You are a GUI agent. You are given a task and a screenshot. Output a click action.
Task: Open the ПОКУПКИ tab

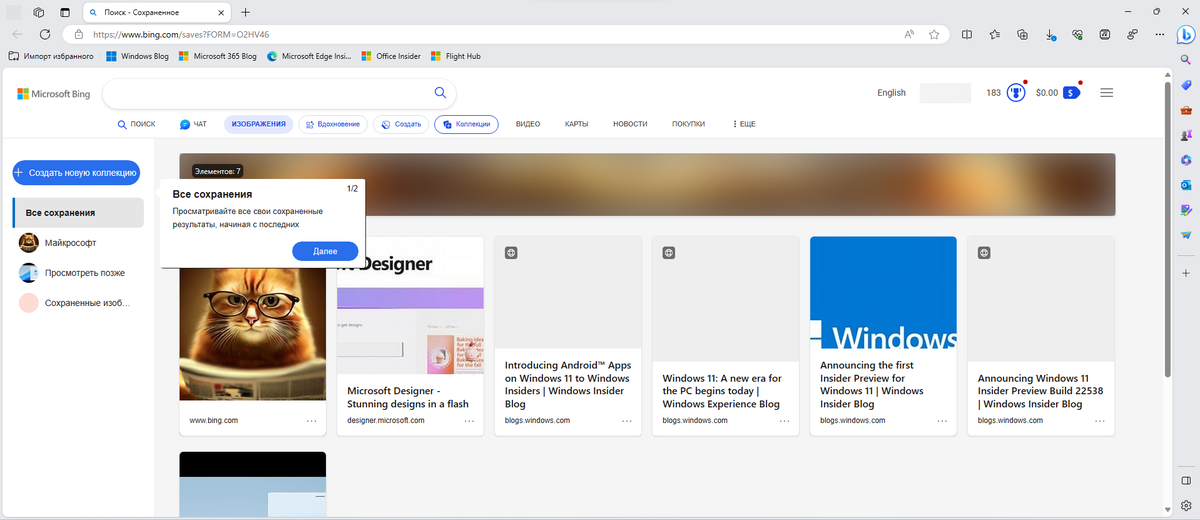[689, 124]
